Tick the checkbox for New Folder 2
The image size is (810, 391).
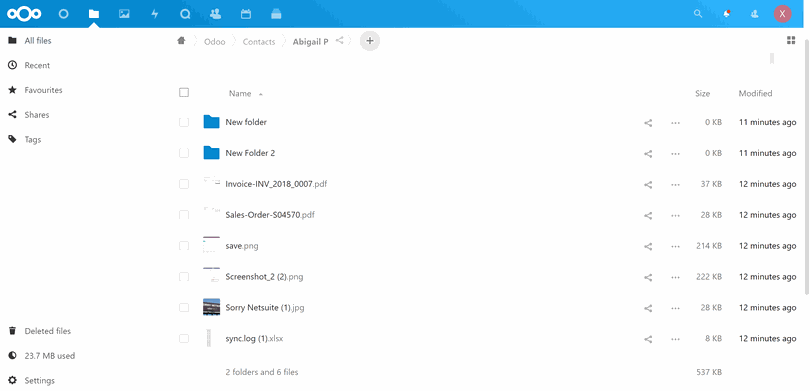[184, 153]
